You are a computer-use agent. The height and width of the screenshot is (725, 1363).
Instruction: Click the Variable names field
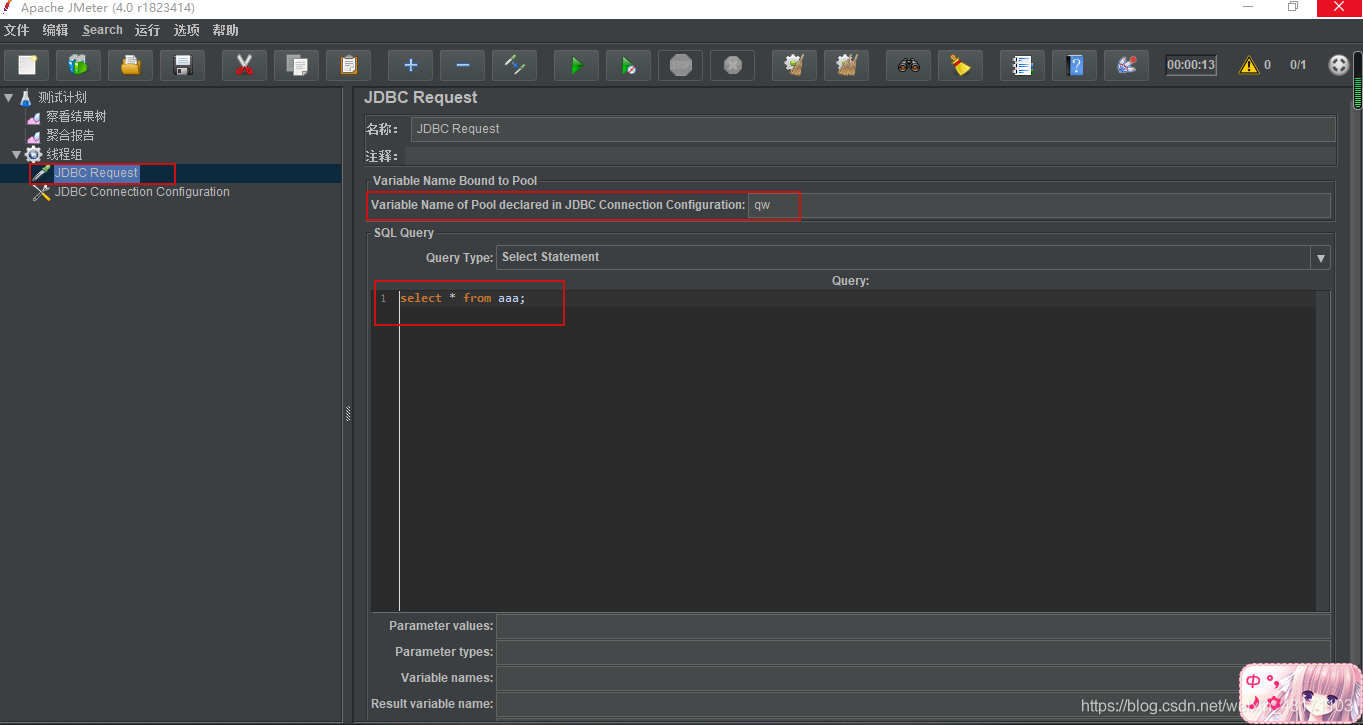tap(913, 678)
